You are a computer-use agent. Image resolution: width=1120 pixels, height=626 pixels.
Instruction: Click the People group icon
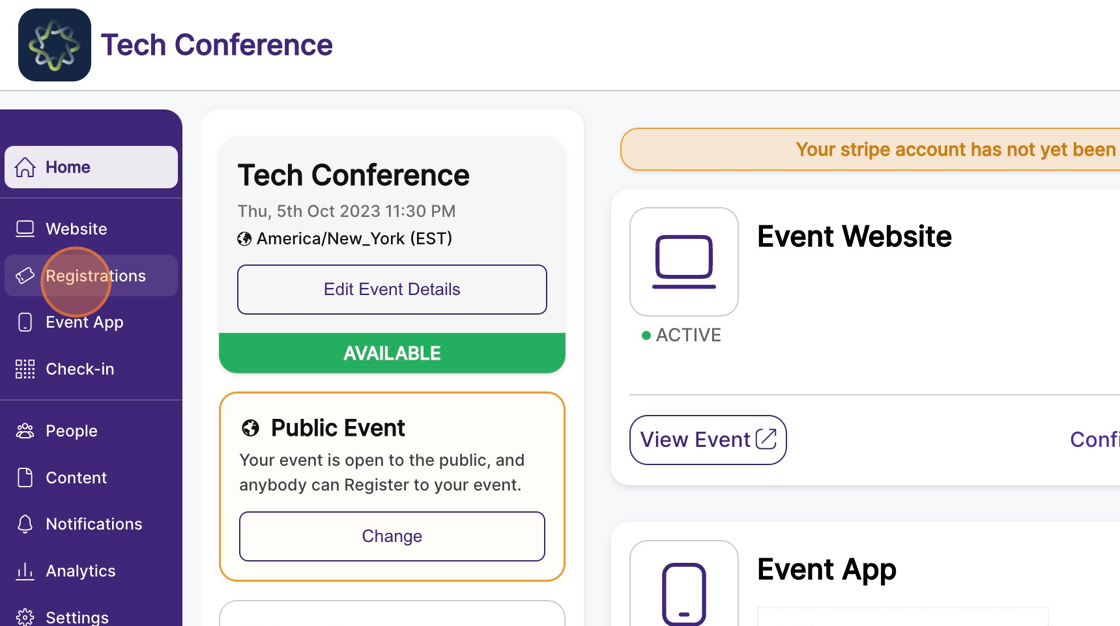25,431
